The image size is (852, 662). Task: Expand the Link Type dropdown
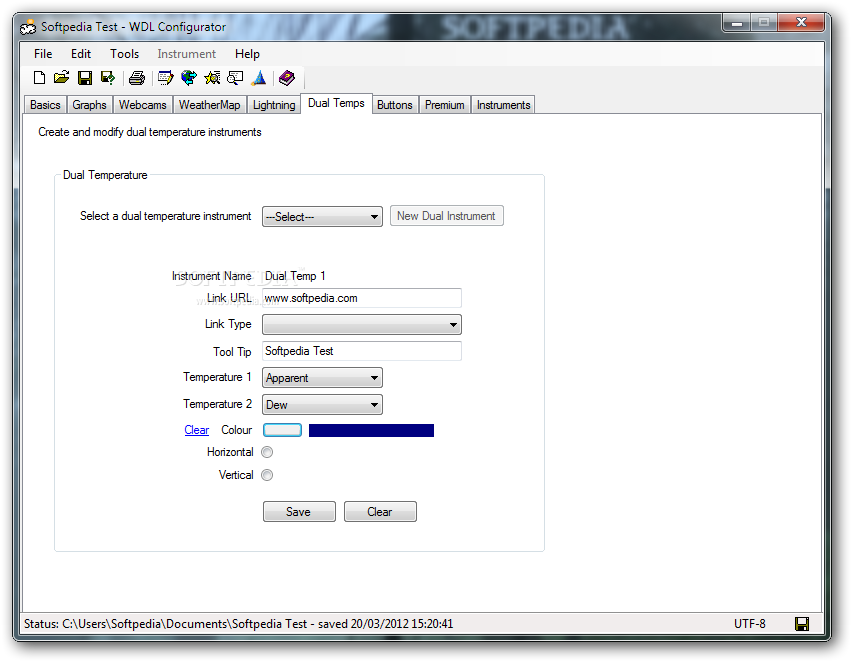point(362,324)
